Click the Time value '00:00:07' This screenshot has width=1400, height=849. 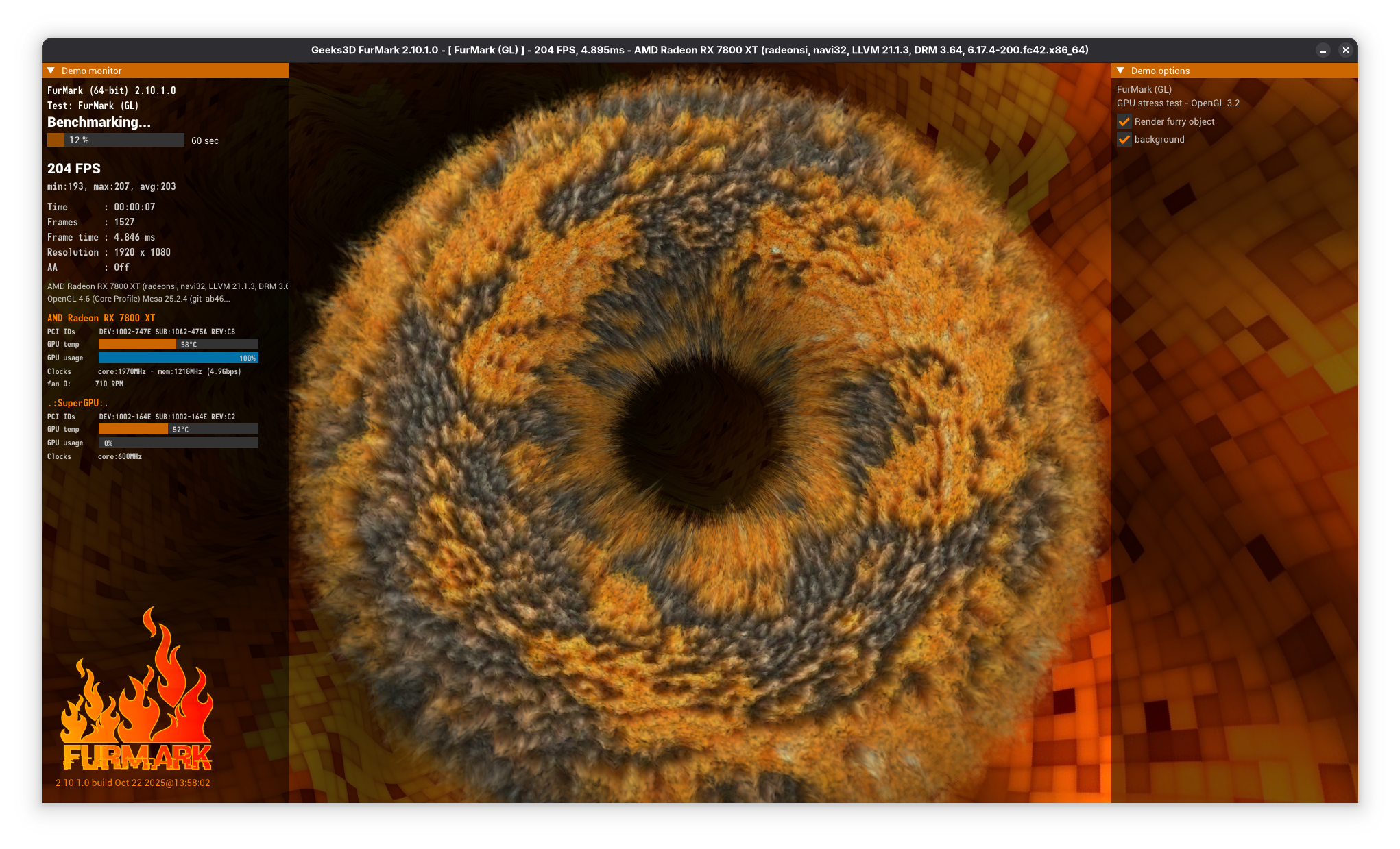point(134,207)
